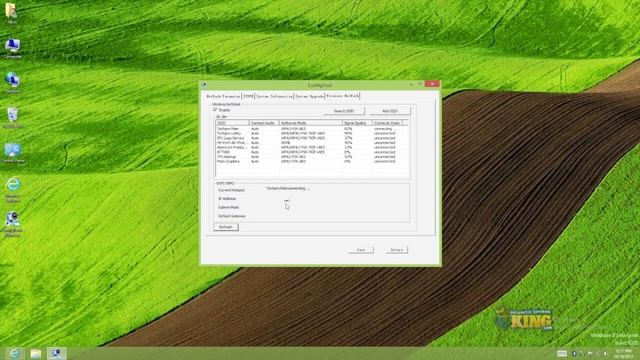
Task: Click the Refresh button
Action: coord(226,227)
